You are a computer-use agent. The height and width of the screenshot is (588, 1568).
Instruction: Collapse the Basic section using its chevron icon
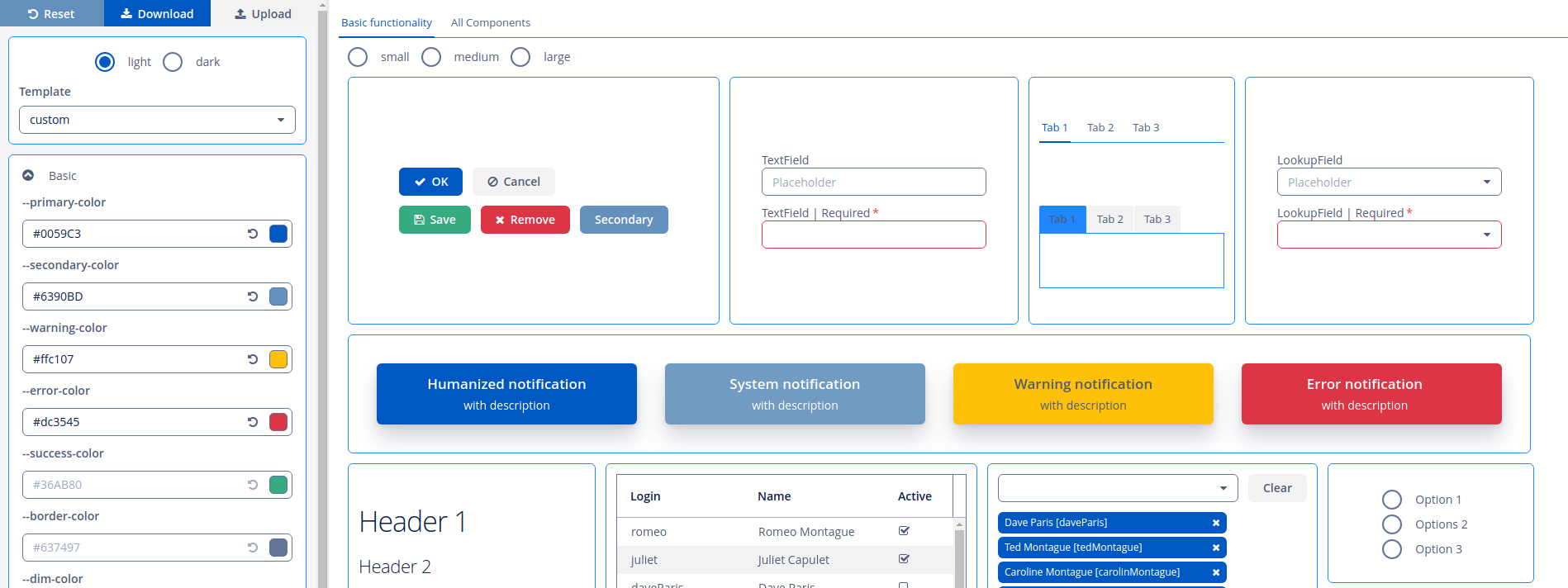[x=28, y=175]
